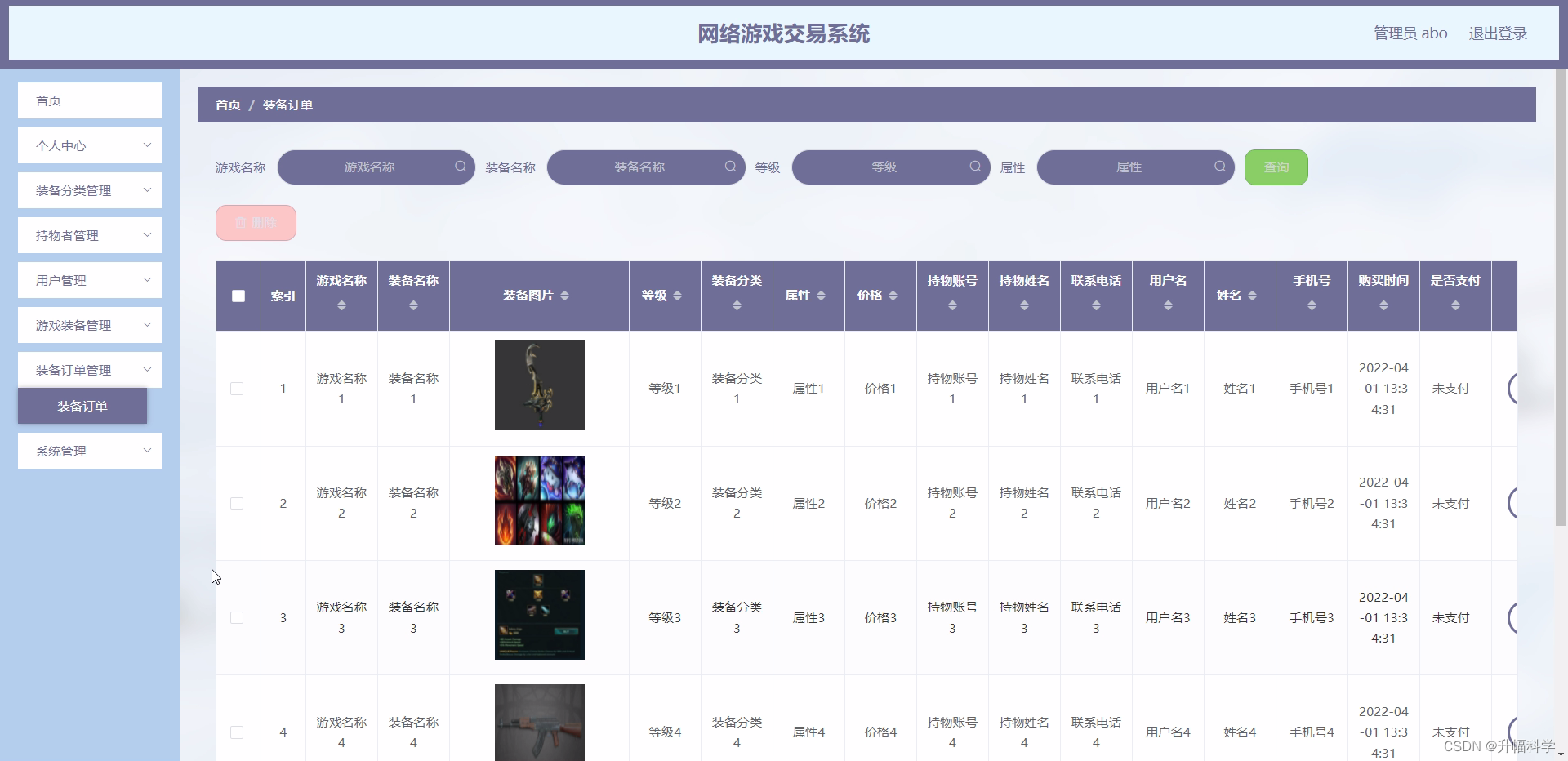Screen dimensions: 1568x761
Task: Click the search magnifier in 等级 field
Action: coord(974,167)
